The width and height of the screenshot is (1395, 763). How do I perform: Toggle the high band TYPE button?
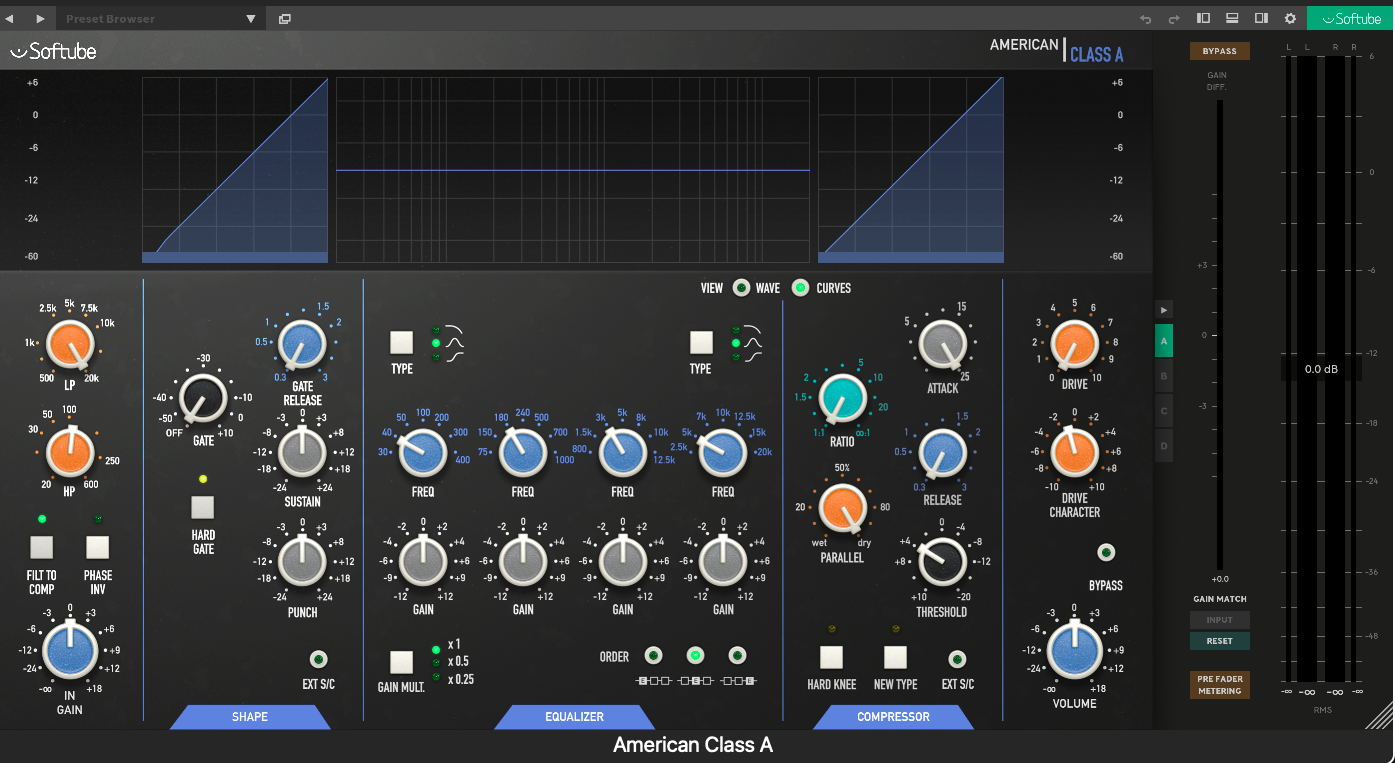[701, 342]
